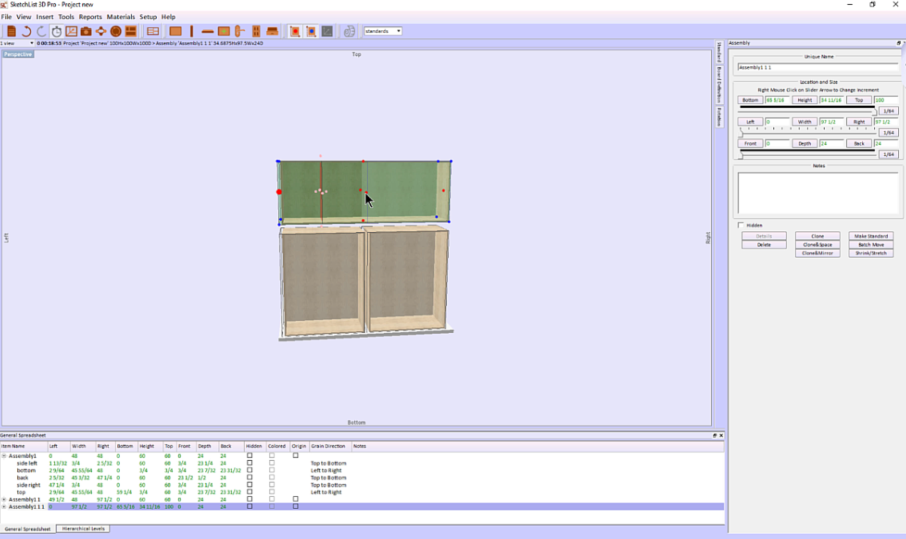Click the Make Standard button
This screenshot has width=906, height=539.
[x=871, y=236]
